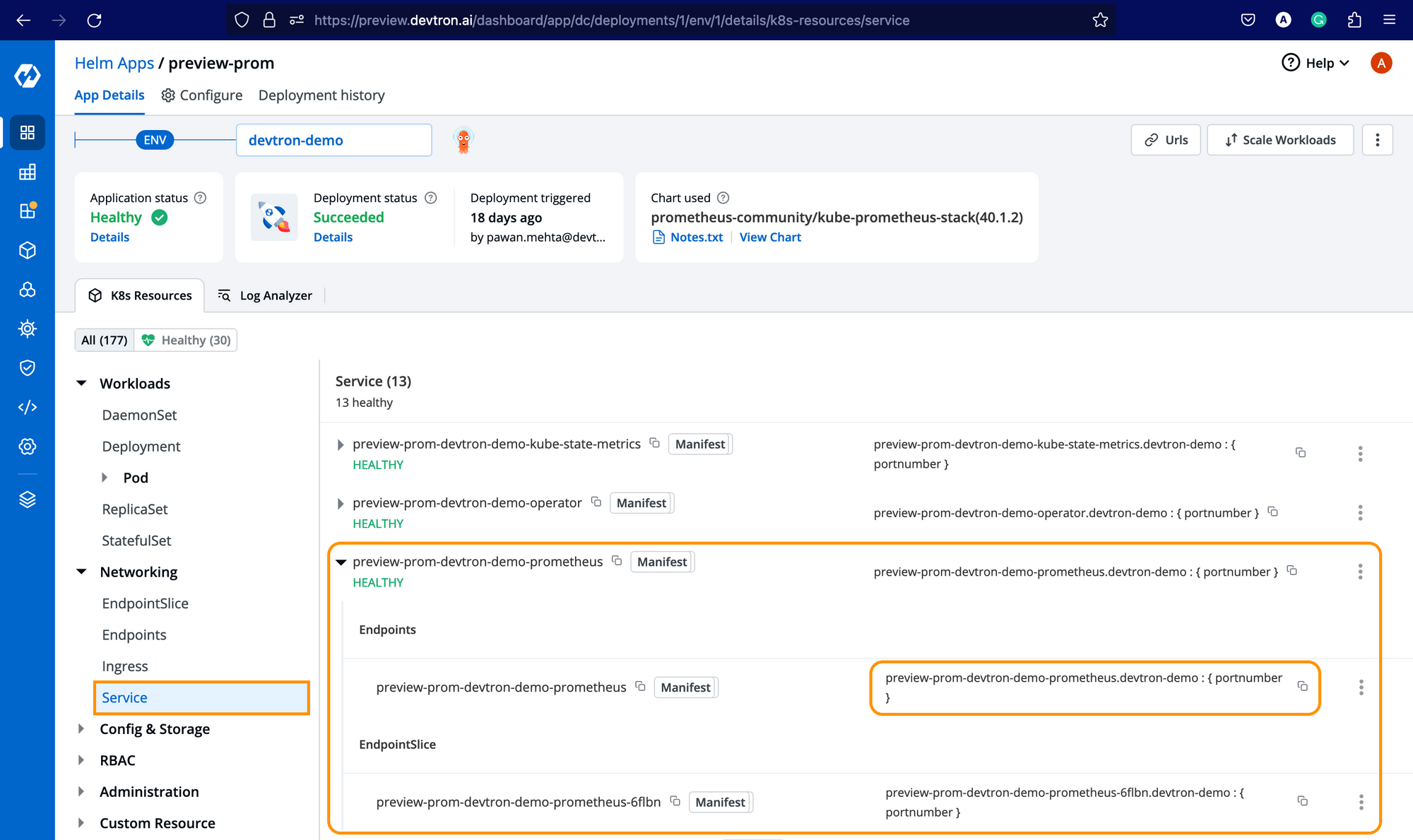Open kebab menu for prometheus-6flbn row
Viewport: 1413px width, 840px height.
tap(1361, 802)
